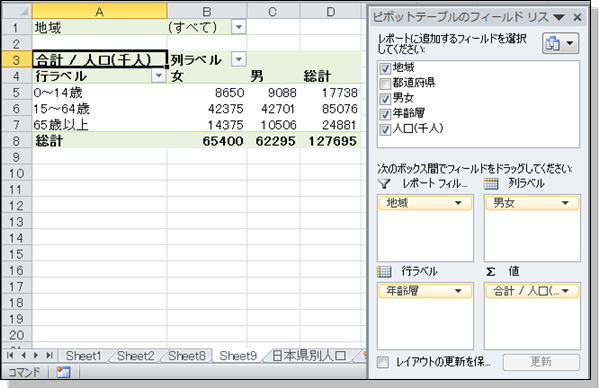Screen dimensions: 599x388
Task: Click the 更新 update button
Action: [x=541, y=362]
